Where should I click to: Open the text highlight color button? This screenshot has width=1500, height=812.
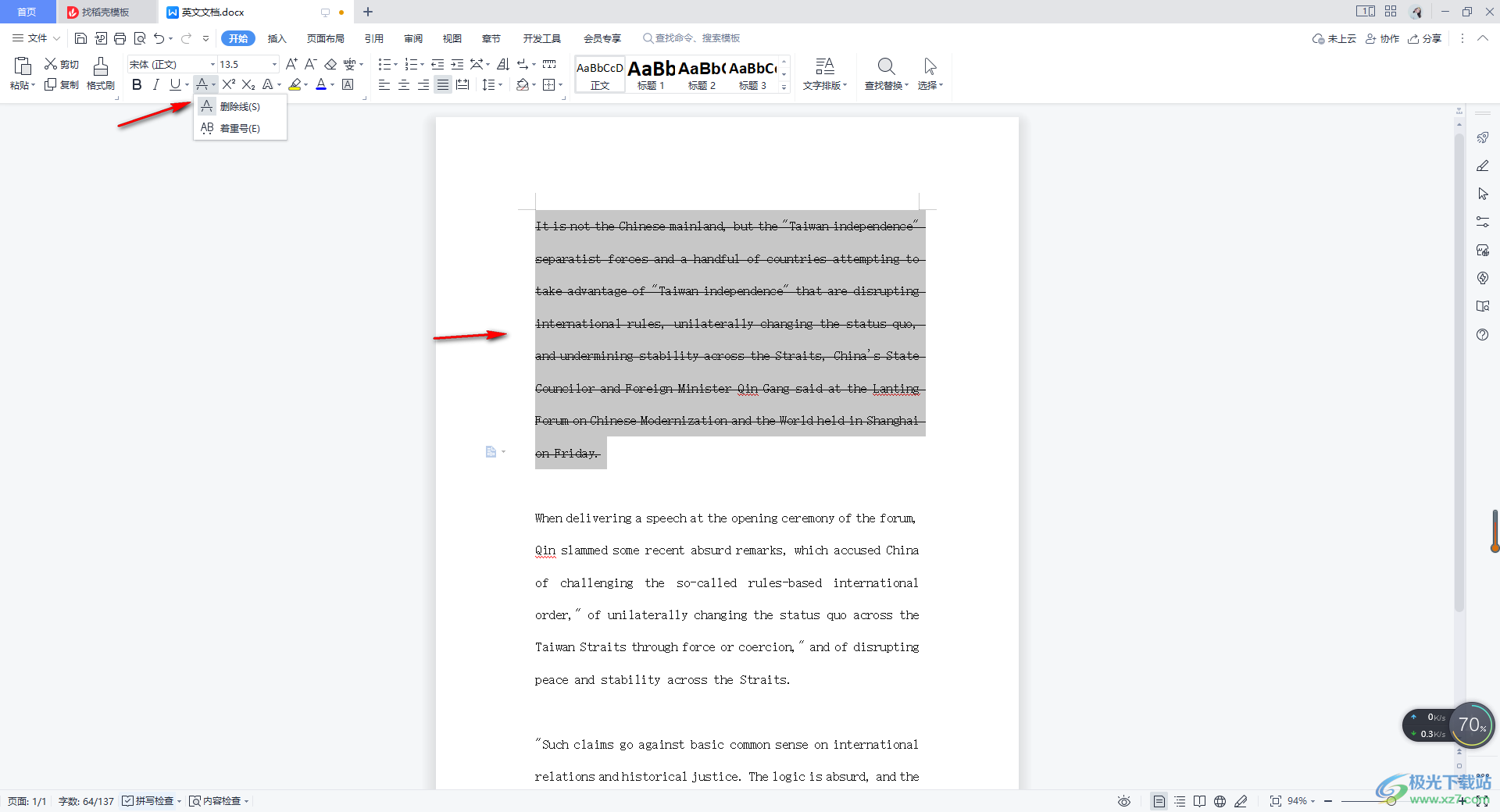[295, 84]
